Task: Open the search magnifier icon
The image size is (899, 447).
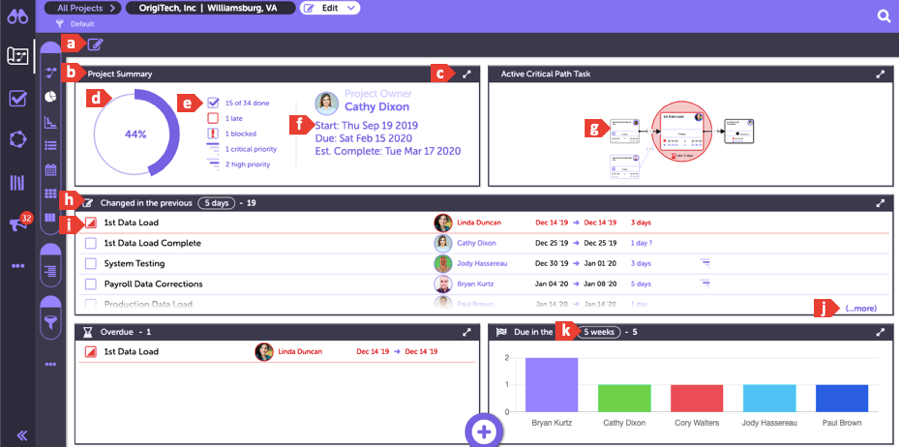Action: pos(883,16)
